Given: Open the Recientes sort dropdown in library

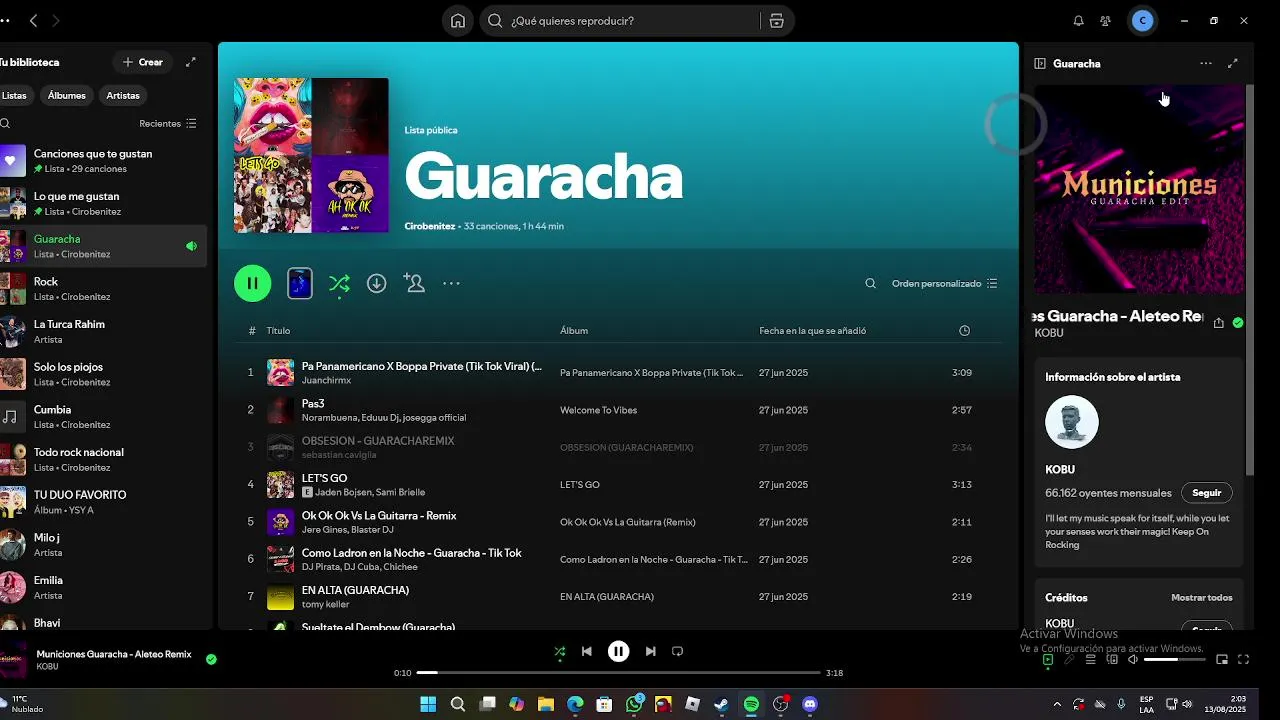Looking at the screenshot, I should [168, 124].
